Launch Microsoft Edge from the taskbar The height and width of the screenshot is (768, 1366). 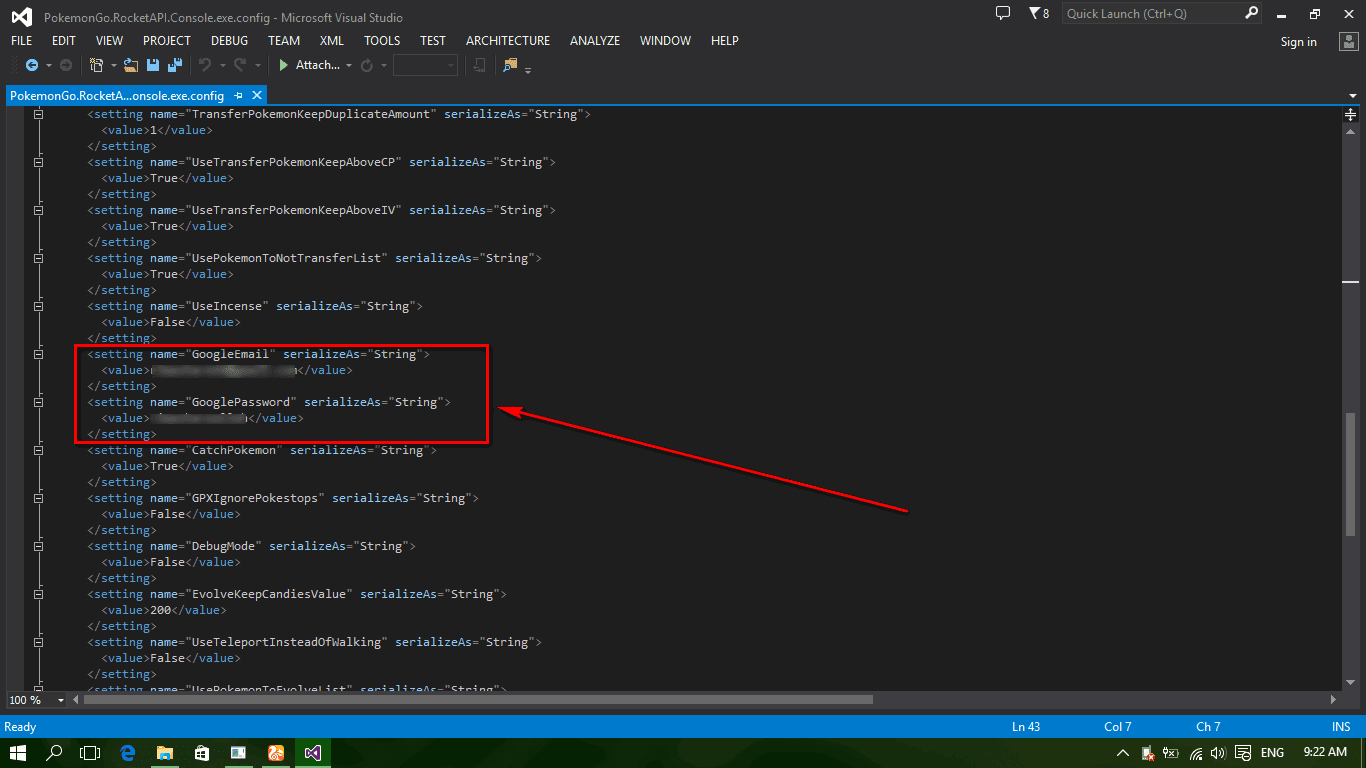click(x=128, y=753)
